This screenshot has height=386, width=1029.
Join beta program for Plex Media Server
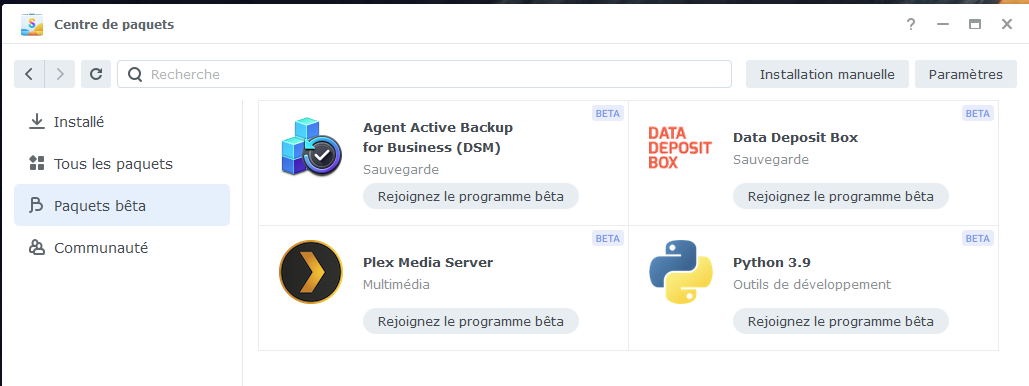click(x=471, y=321)
